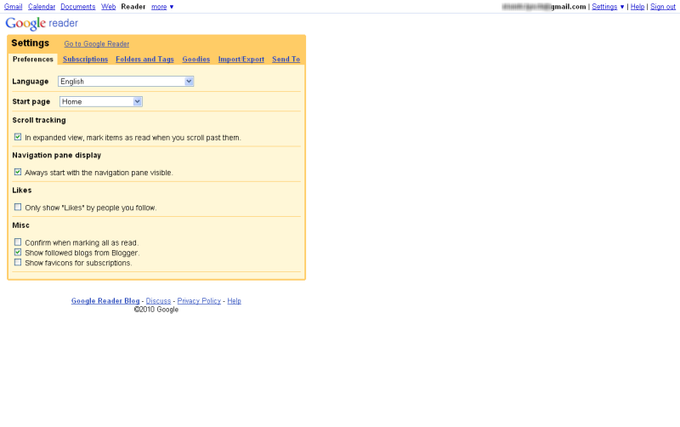
Task: Click Sign out
Action: point(663,7)
